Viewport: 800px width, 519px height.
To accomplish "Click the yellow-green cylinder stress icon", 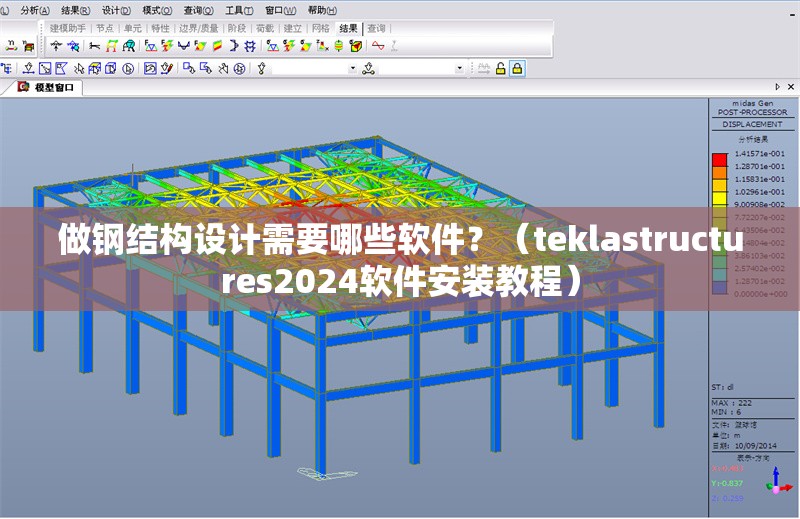I will (x=339, y=46).
